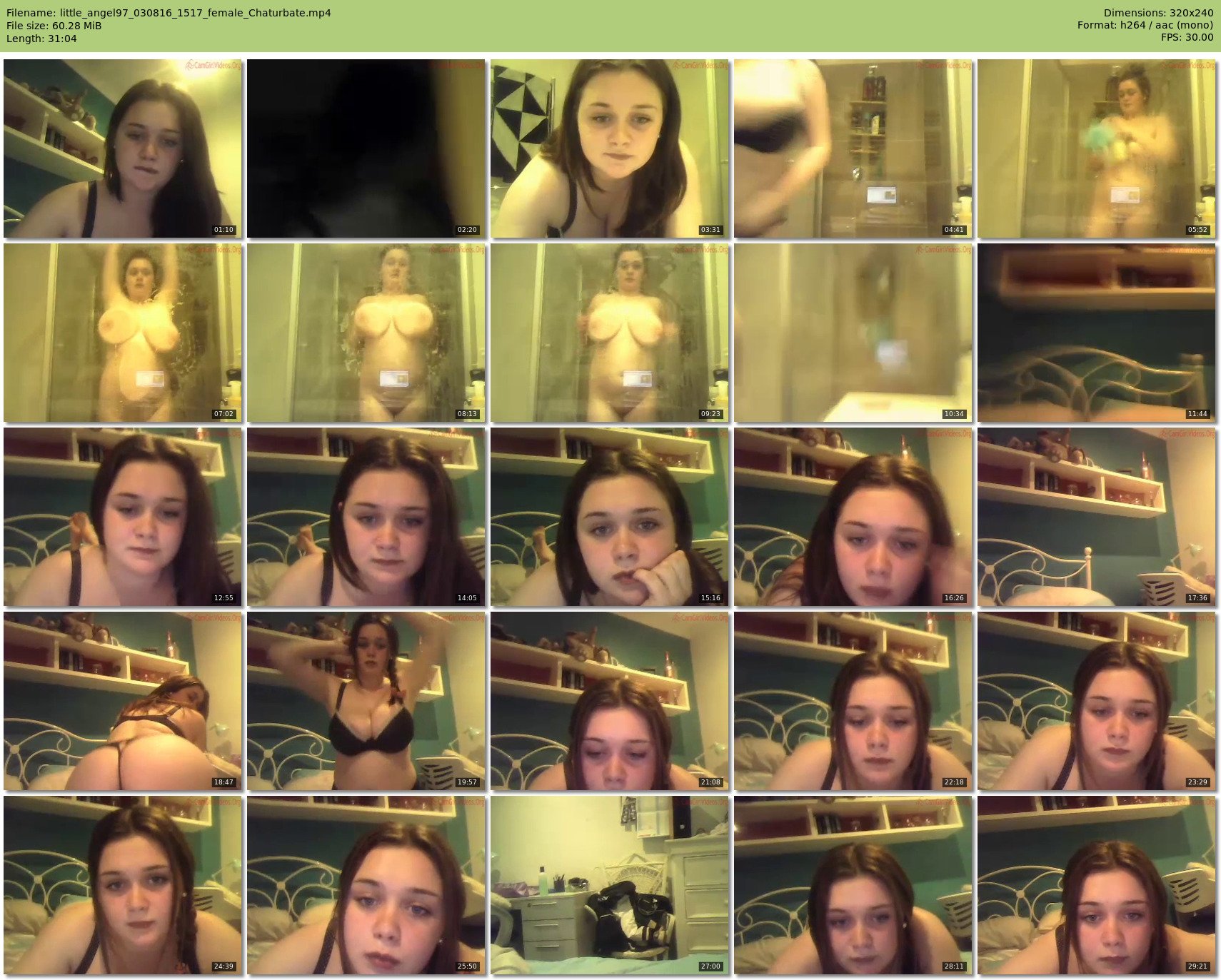The height and width of the screenshot is (980, 1221).
Task: Click the 'FPS: 30.00' text
Action: pyautogui.click(x=1187, y=37)
